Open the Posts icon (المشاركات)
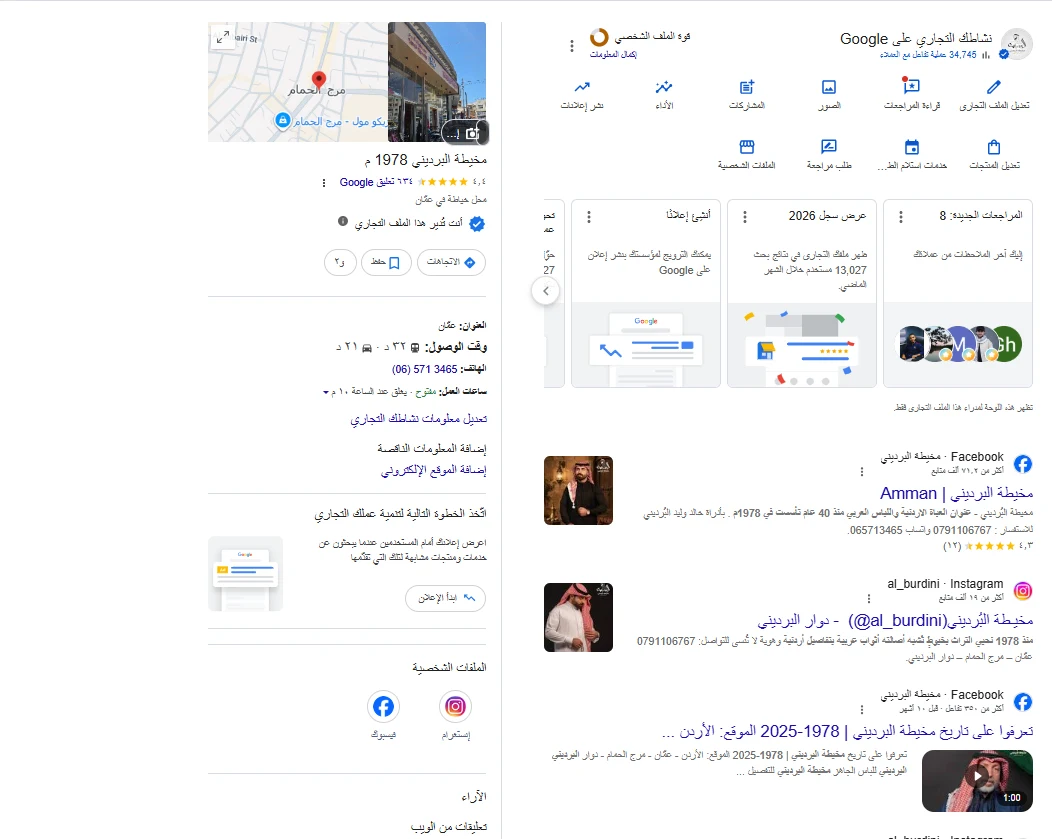The image size is (1052, 839). coord(747,87)
